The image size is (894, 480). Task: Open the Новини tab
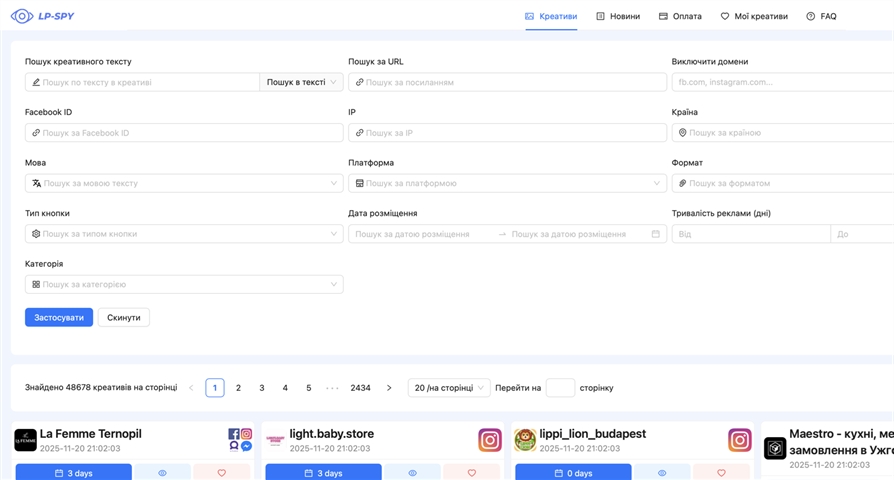coord(618,16)
